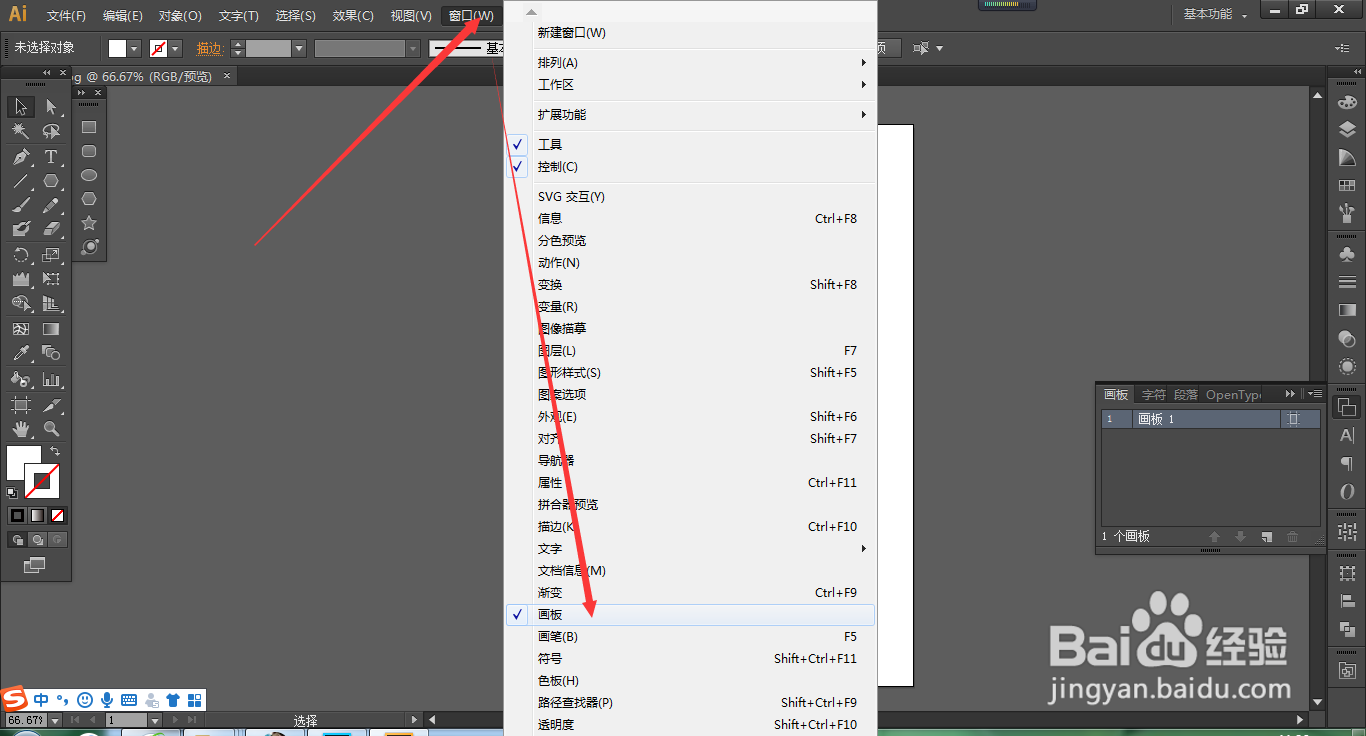Click the Change Screen Mode button
1366x736 pixels.
35,566
